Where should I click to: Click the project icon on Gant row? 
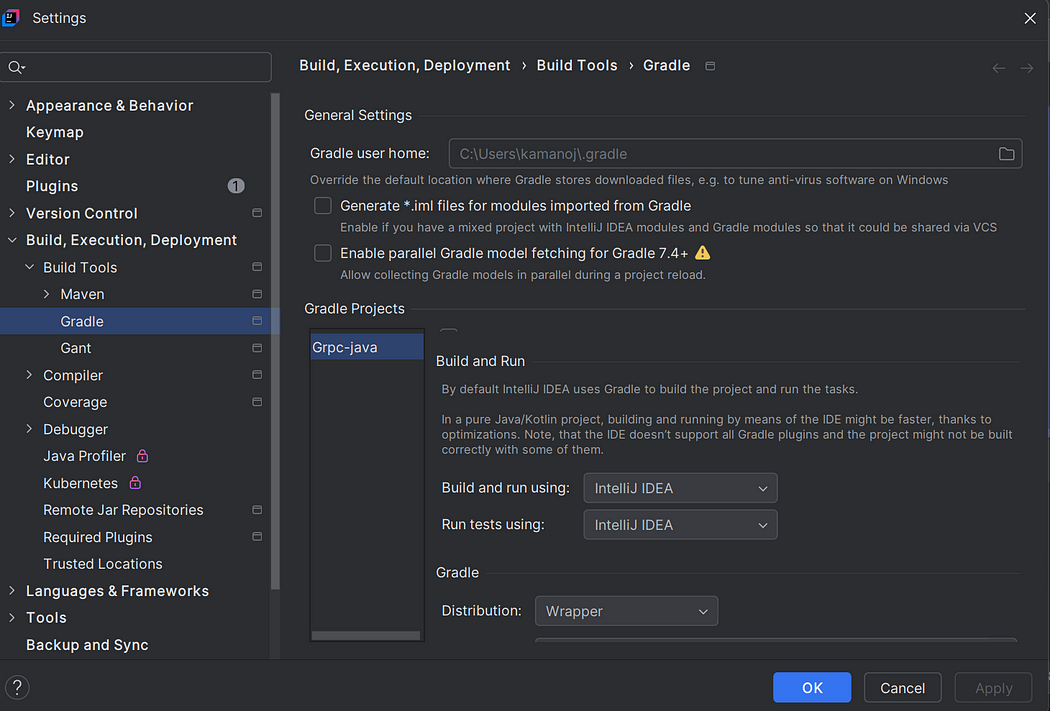click(x=256, y=348)
